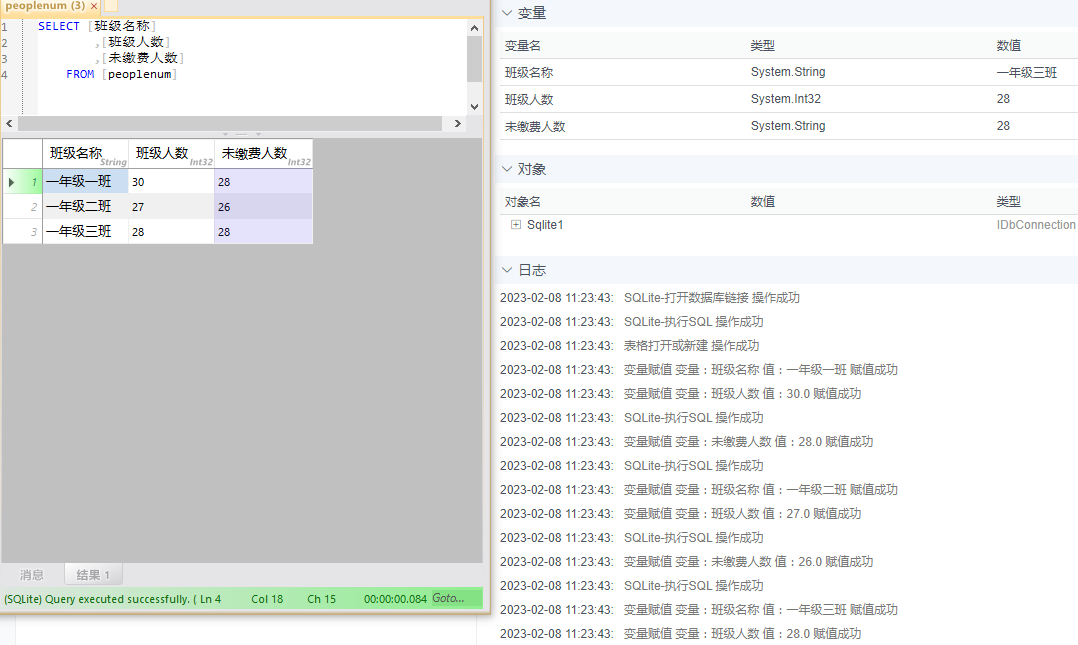Collapse the 日志 section

[x=507, y=270]
